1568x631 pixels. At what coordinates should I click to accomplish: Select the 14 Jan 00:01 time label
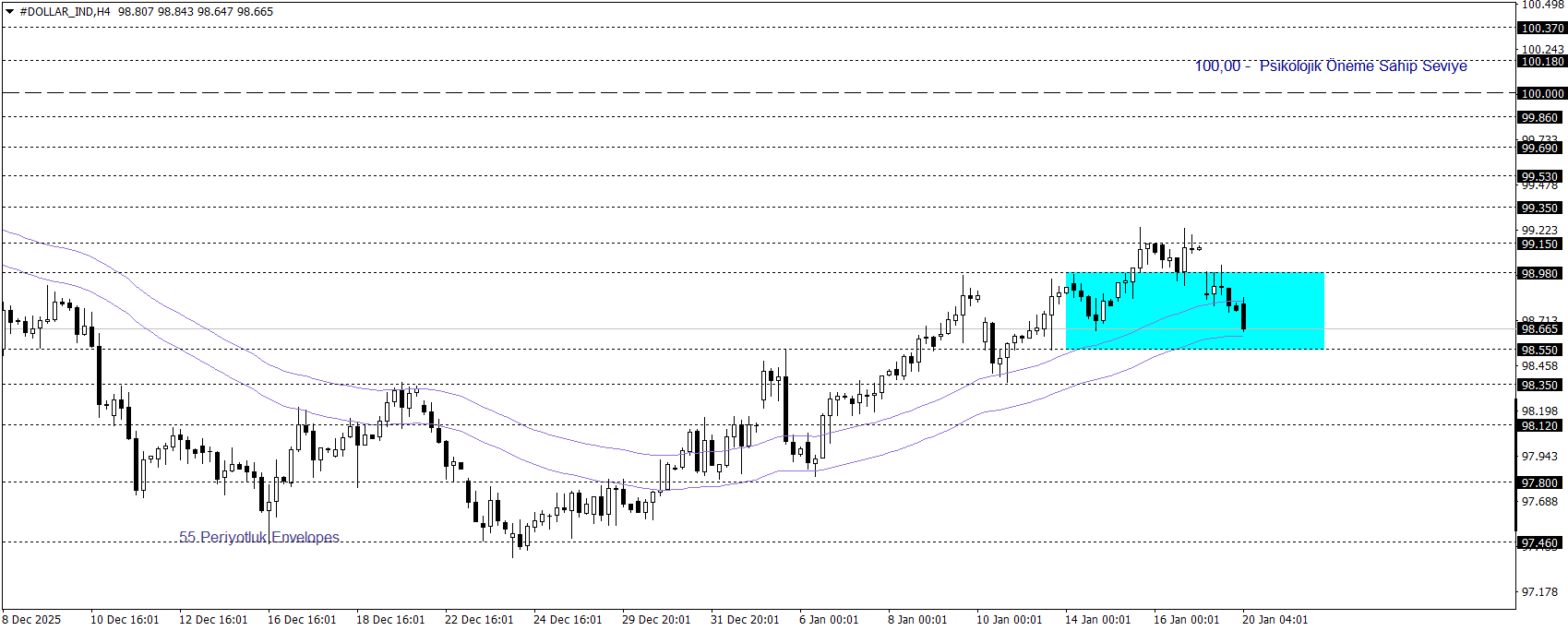tap(1097, 620)
